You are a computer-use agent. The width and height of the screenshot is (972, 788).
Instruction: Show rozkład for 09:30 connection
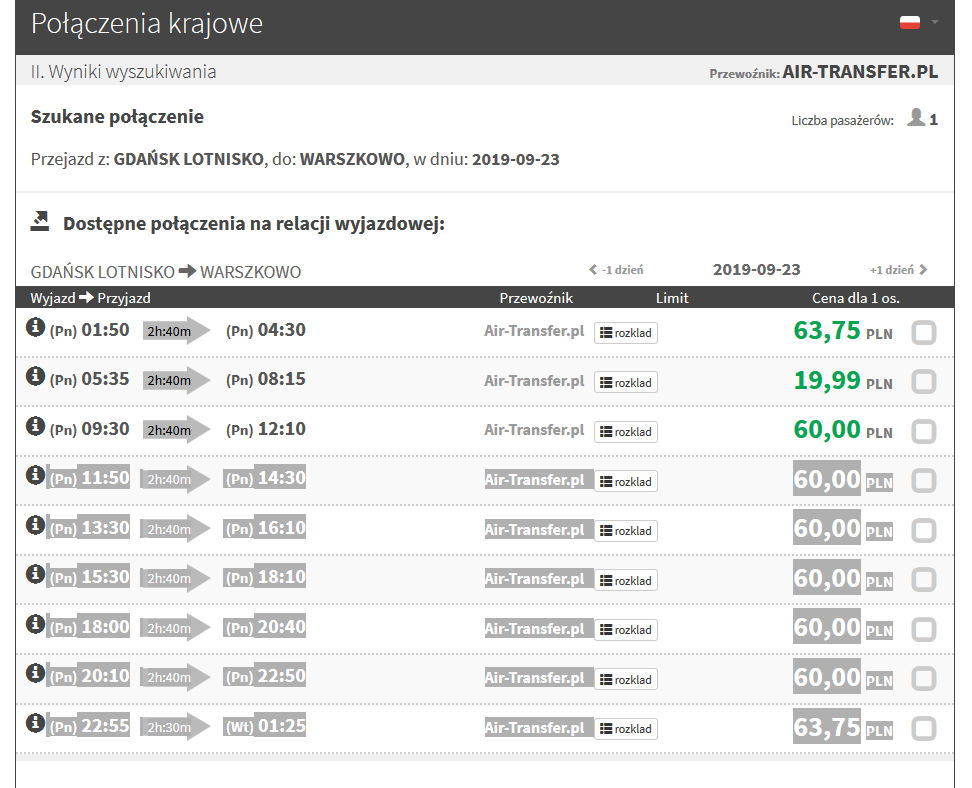tap(625, 432)
